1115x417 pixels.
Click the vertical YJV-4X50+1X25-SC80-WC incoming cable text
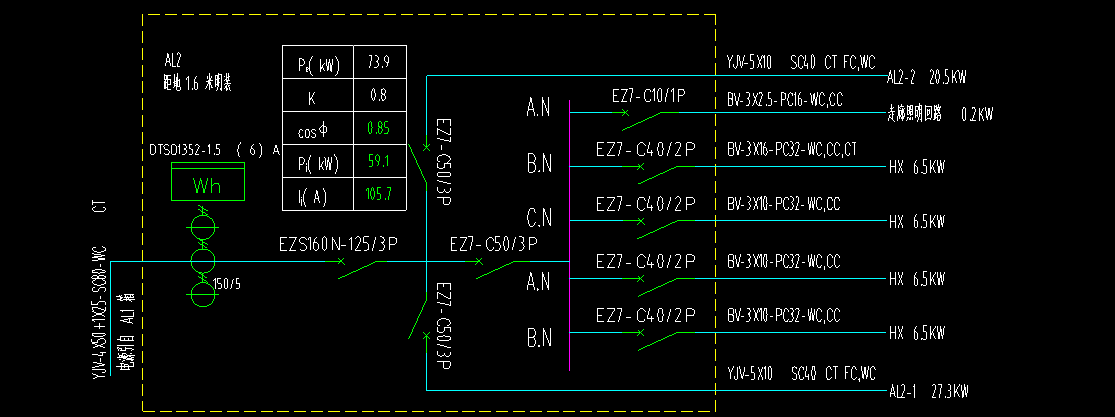[100, 311]
